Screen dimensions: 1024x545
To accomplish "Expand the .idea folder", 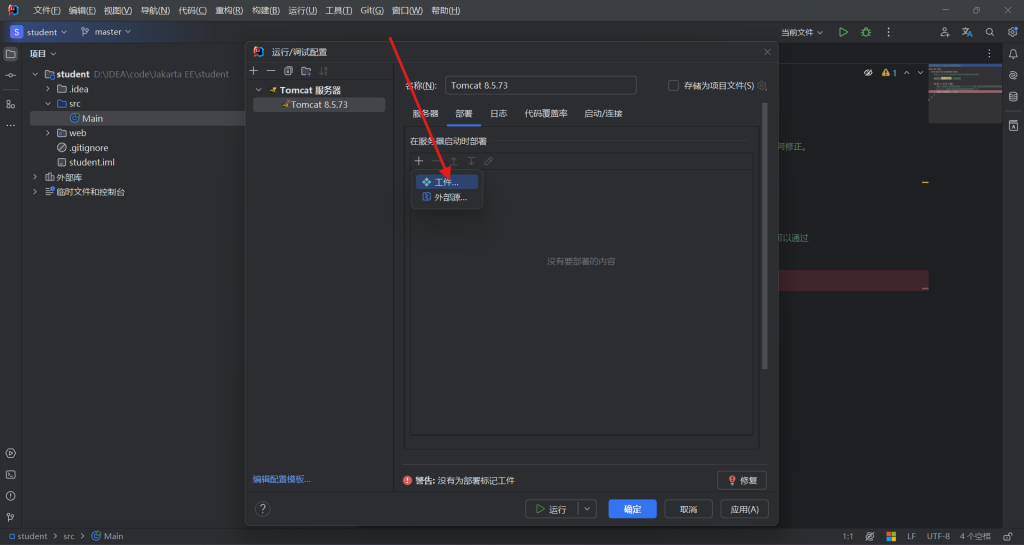I will pos(48,89).
